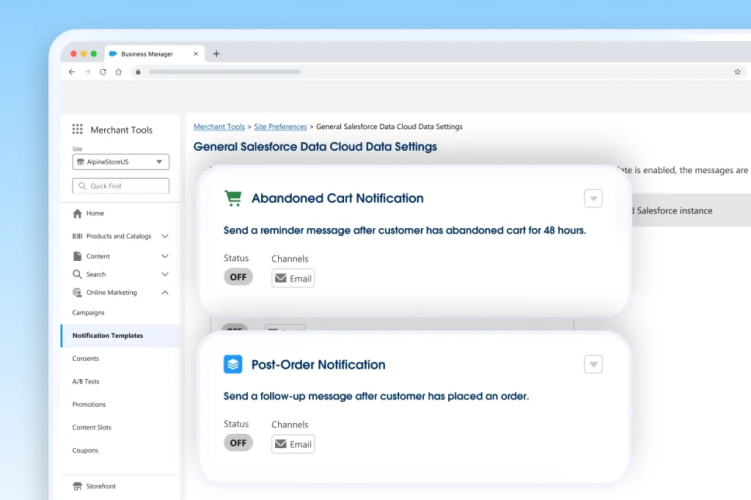Open Consents in the sidebar
Image resolution: width=751 pixels, height=500 pixels.
(85, 358)
